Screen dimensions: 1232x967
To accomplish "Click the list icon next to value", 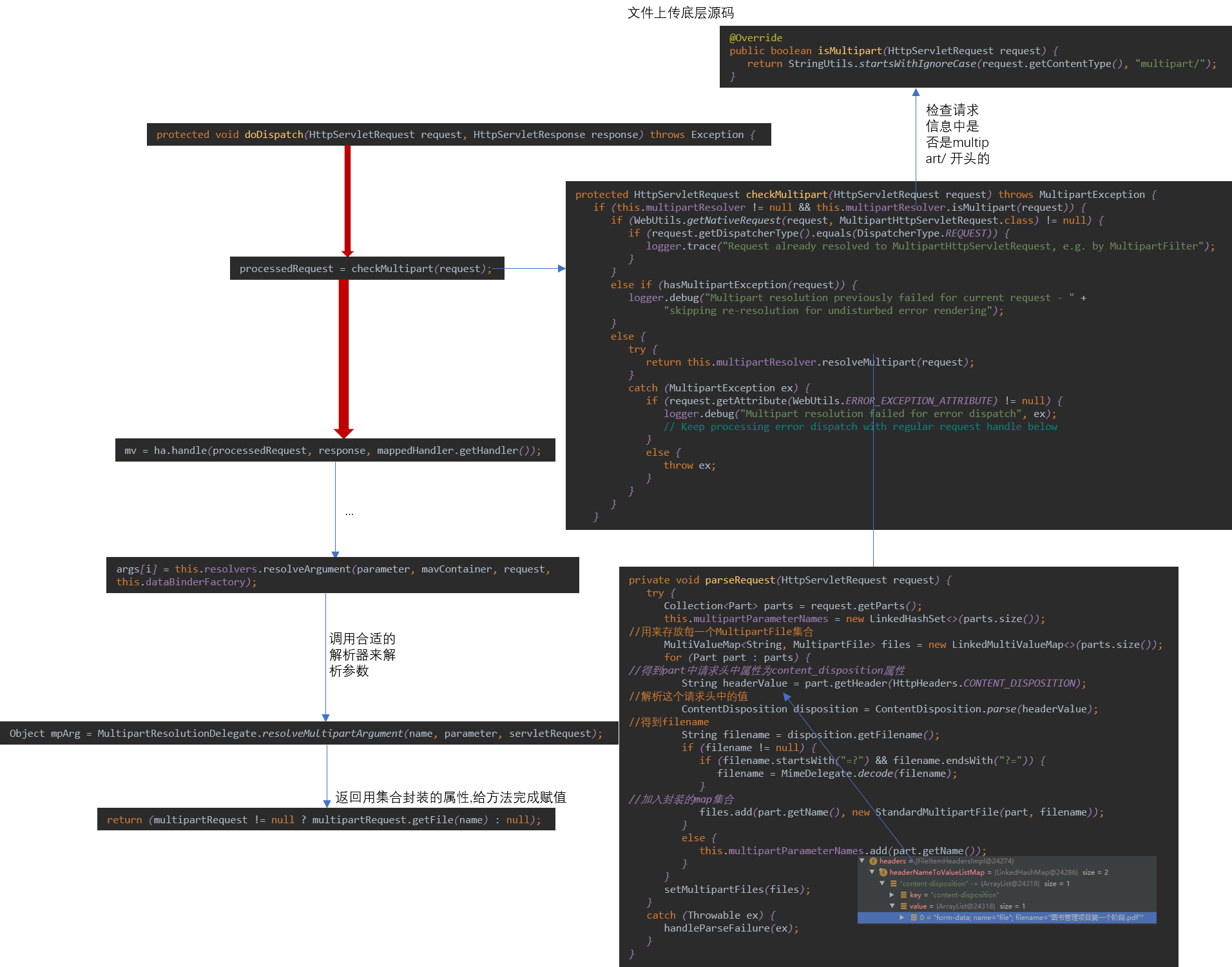I will click(904, 906).
